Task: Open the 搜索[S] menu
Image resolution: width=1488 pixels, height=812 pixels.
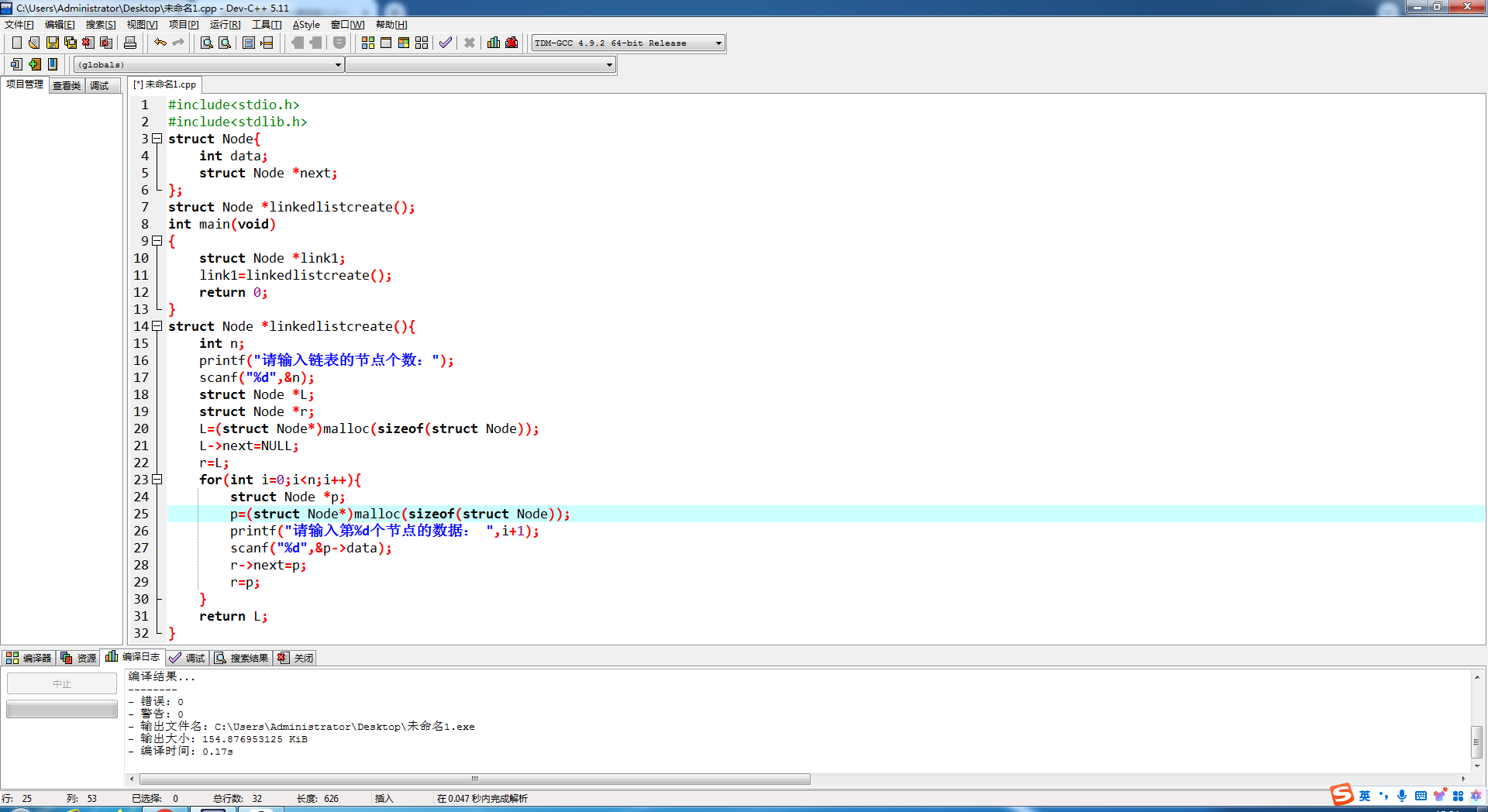Action: point(101,25)
